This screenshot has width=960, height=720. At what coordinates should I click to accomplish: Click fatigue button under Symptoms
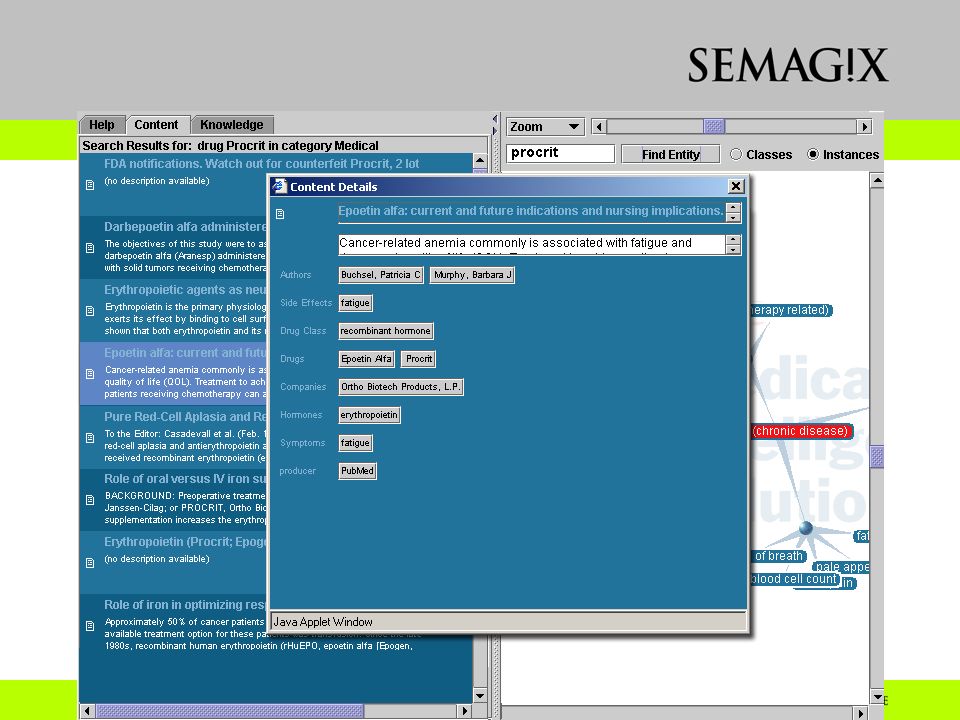355,443
